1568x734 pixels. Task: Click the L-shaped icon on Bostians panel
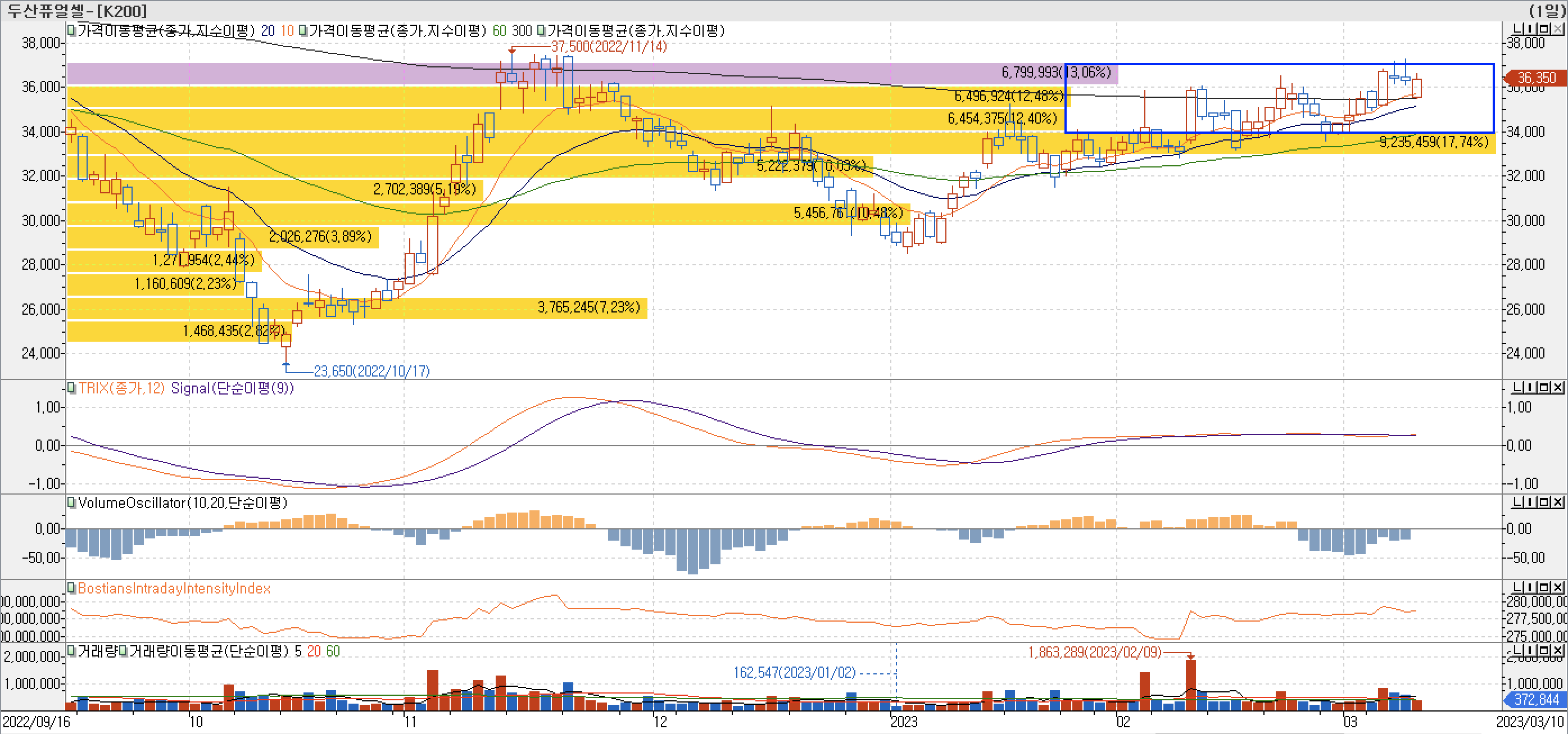(1518, 587)
